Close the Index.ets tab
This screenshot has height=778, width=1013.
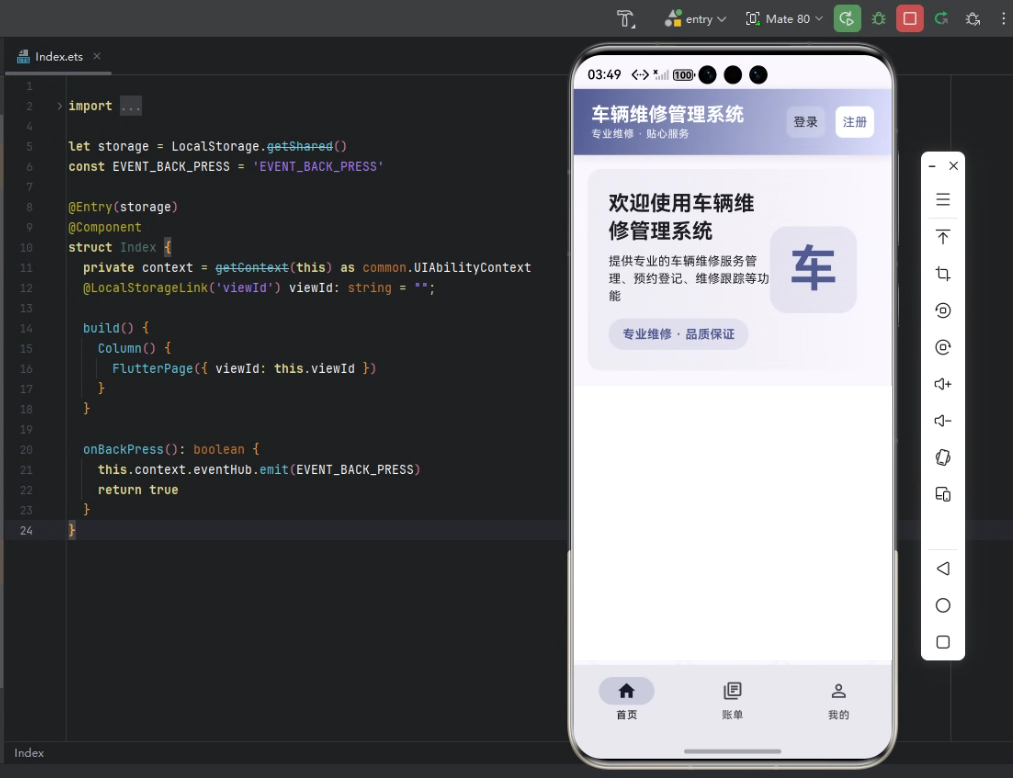[x=97, y=56]
